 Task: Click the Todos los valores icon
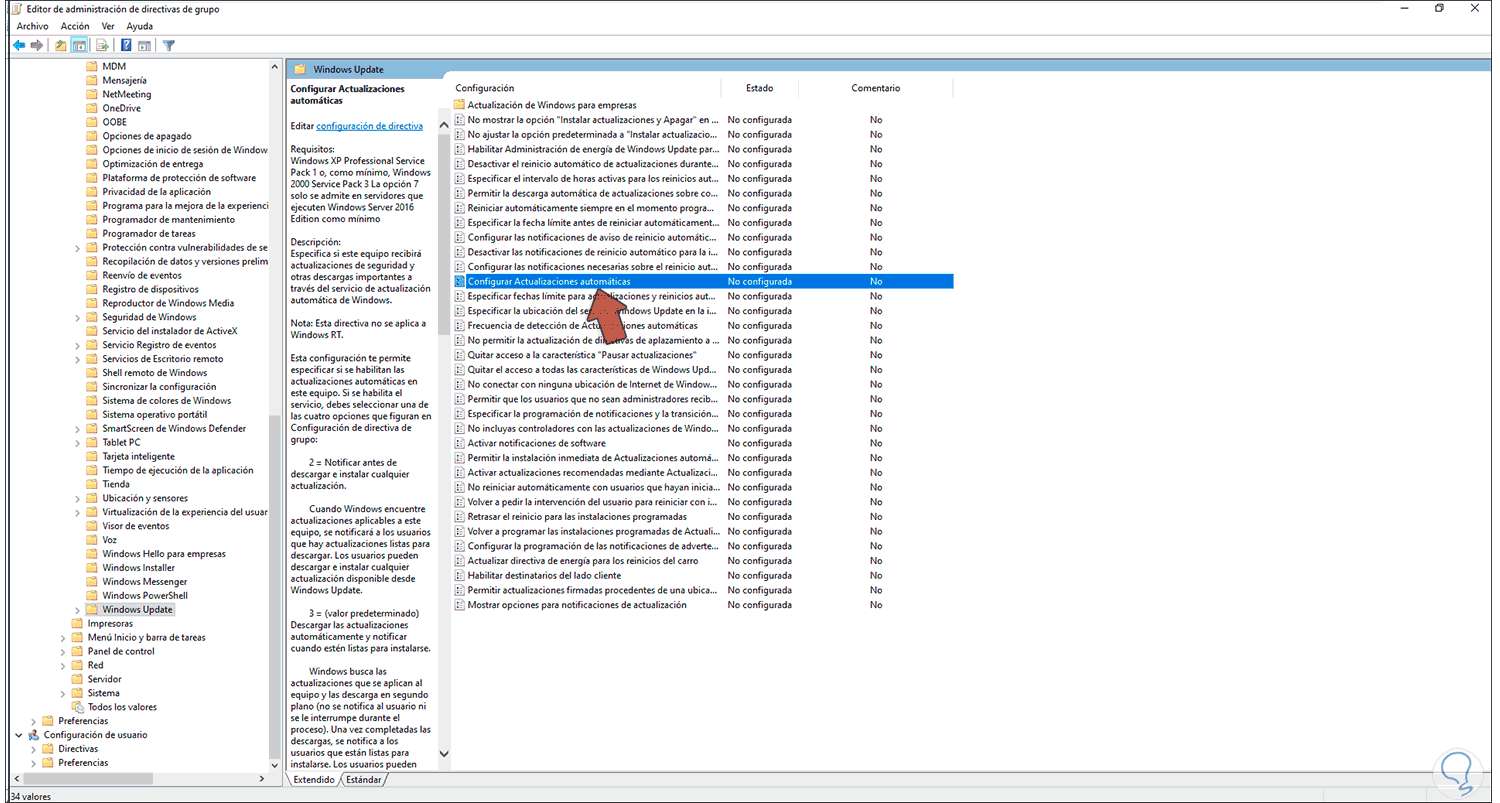pos(77,707)
